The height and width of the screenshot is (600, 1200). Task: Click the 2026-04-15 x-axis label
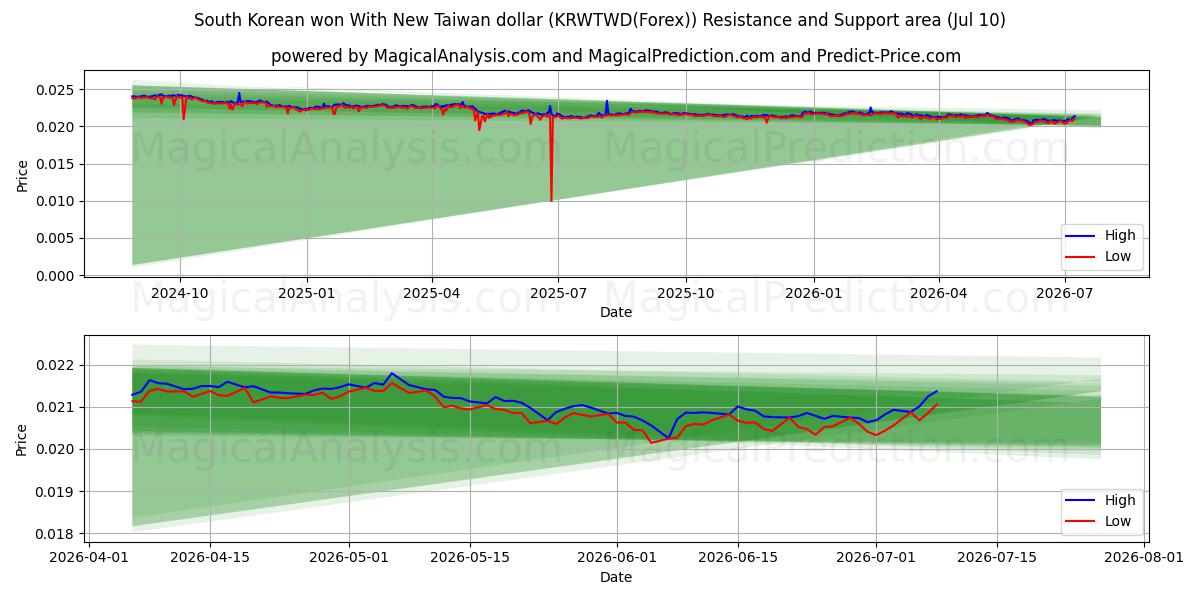(210, 557)
